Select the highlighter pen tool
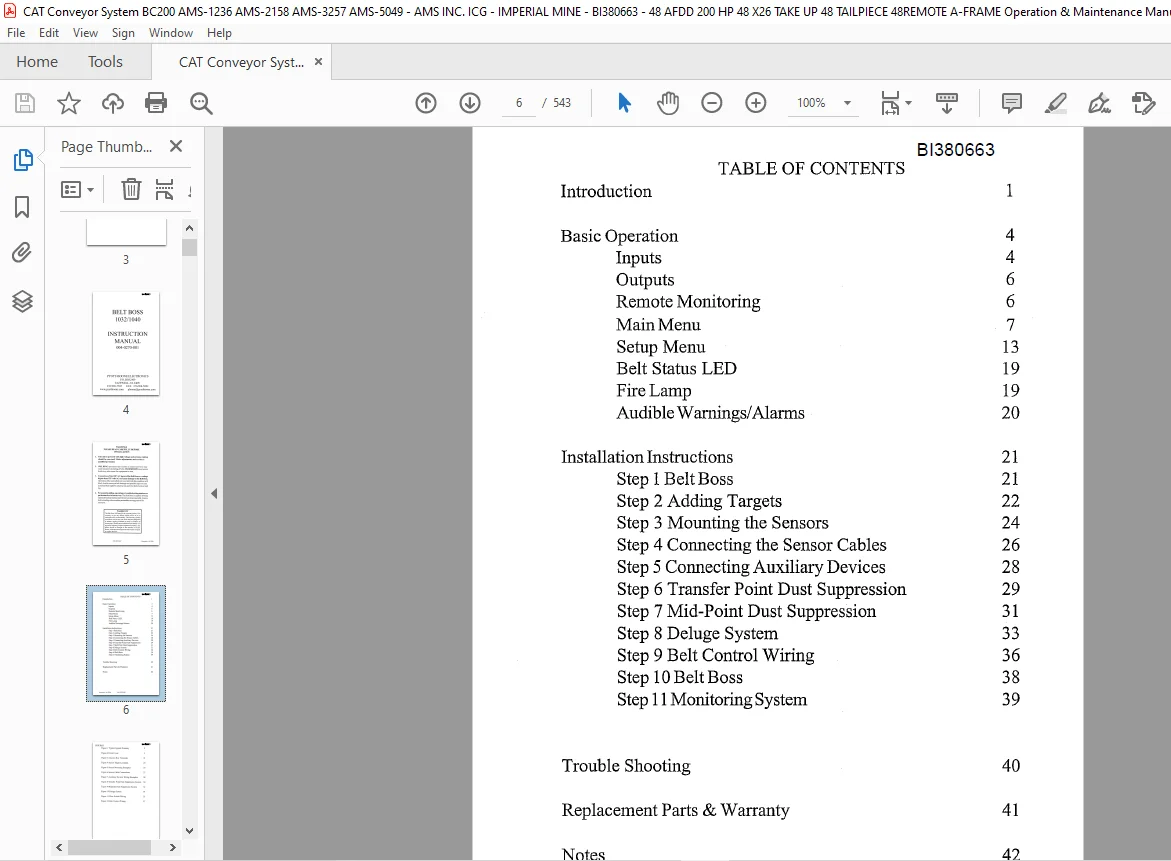The image size is (1171, 861). (x=1055, y=103)
